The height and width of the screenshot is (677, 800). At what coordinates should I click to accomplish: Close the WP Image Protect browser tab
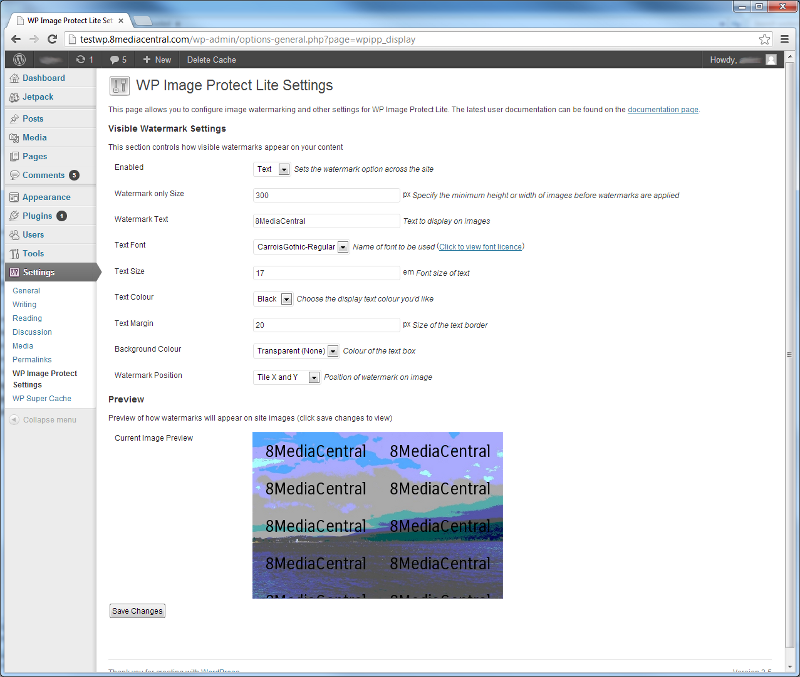coord(121,21)
